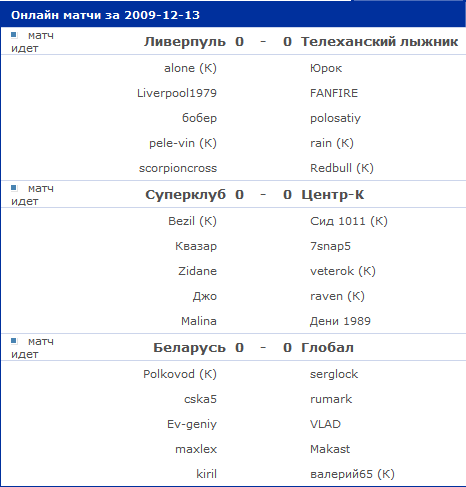Open the Суперклуб team link
466x487 pixels.
pos(185,195)
